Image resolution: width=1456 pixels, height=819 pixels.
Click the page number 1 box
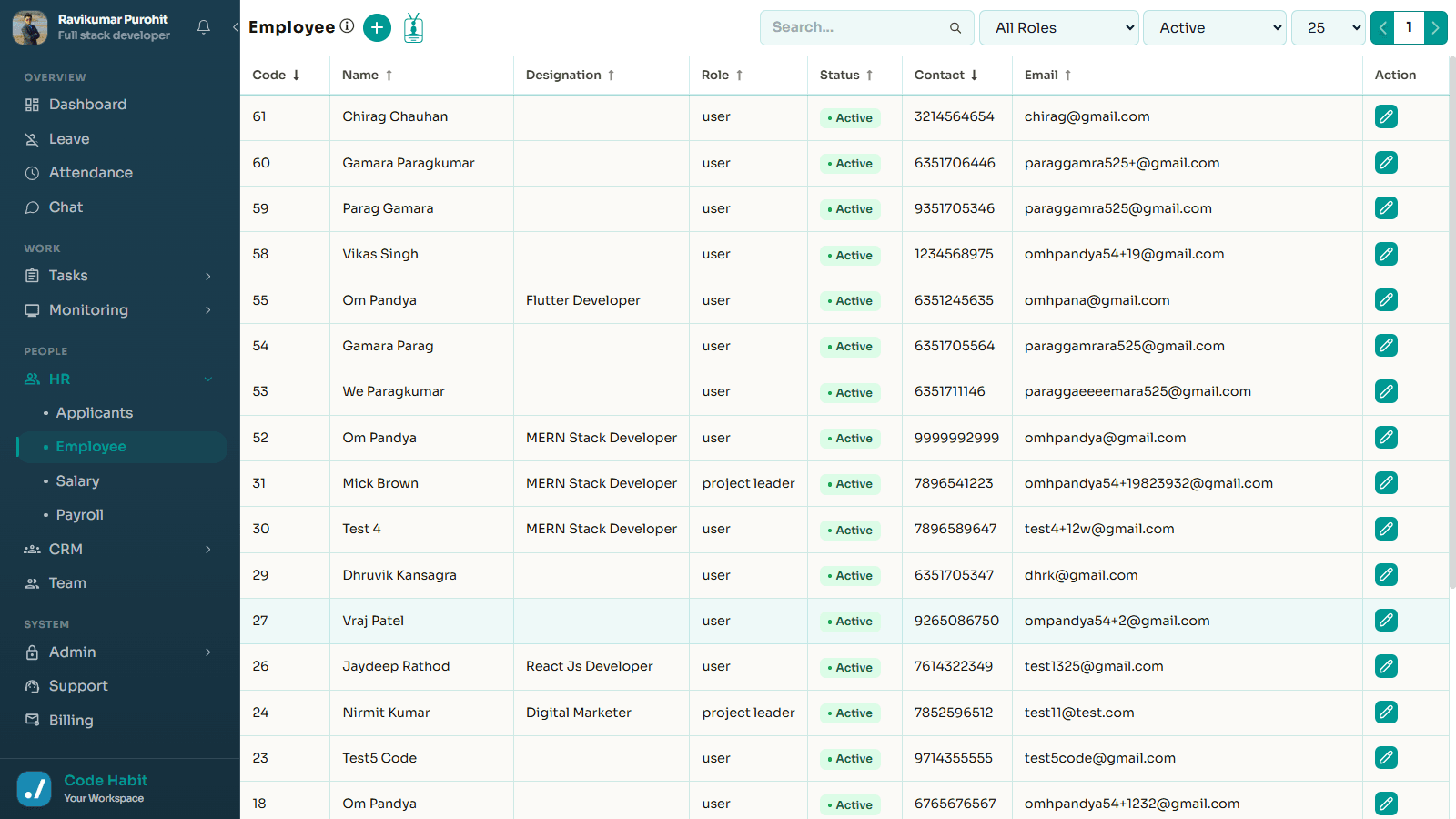click(x=1409, y=27)
